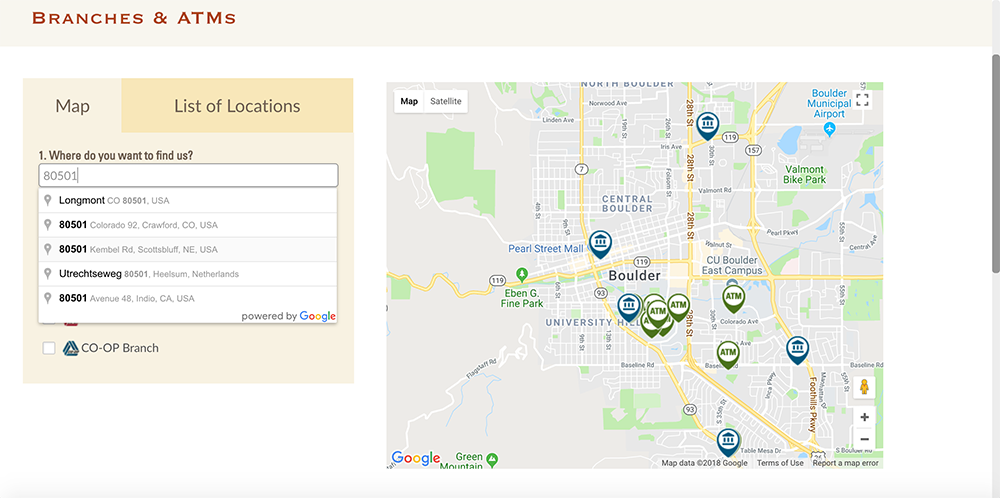Click the Boulder Municipal Airport plane icon
This screenshot has width=1000, height=498.
pos(829,129)
